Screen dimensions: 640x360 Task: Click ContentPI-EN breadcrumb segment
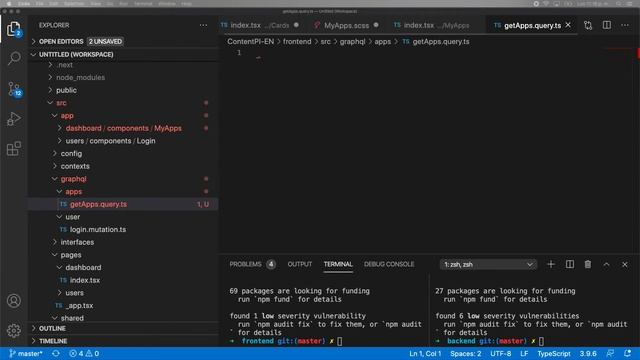[251, 42]
